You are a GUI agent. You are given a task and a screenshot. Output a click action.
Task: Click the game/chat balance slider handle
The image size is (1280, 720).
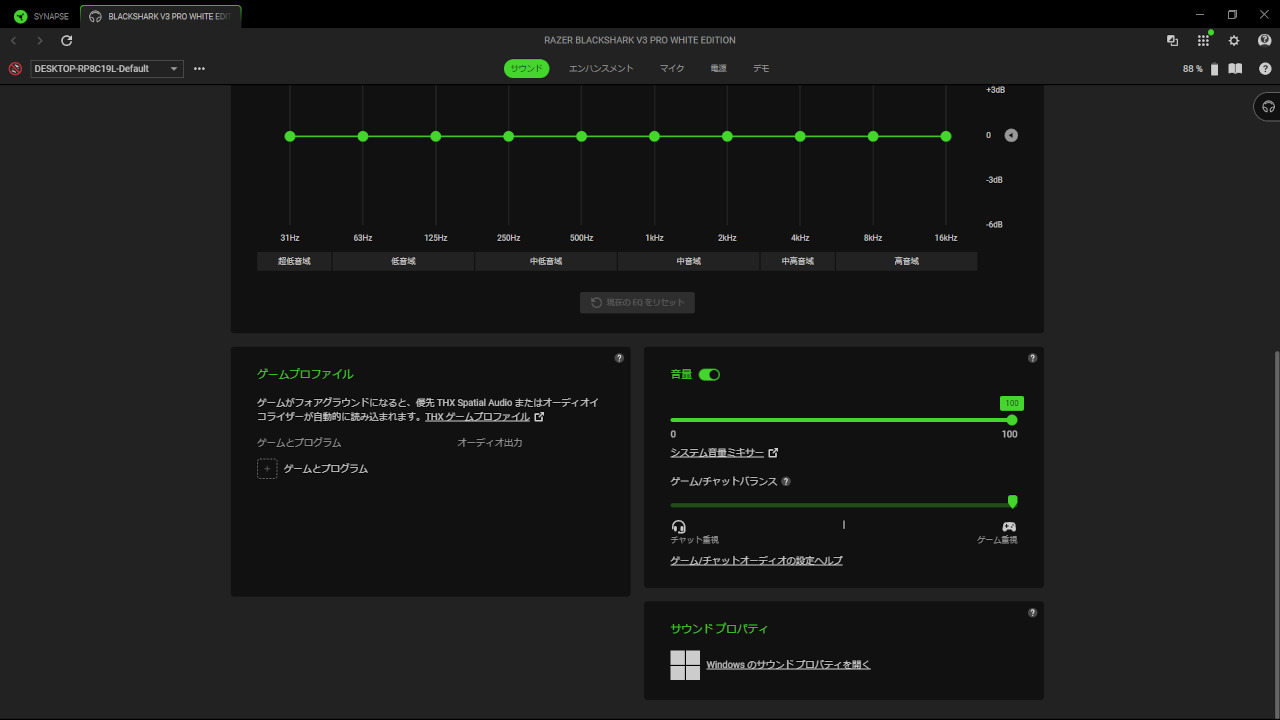point(1012,502)
